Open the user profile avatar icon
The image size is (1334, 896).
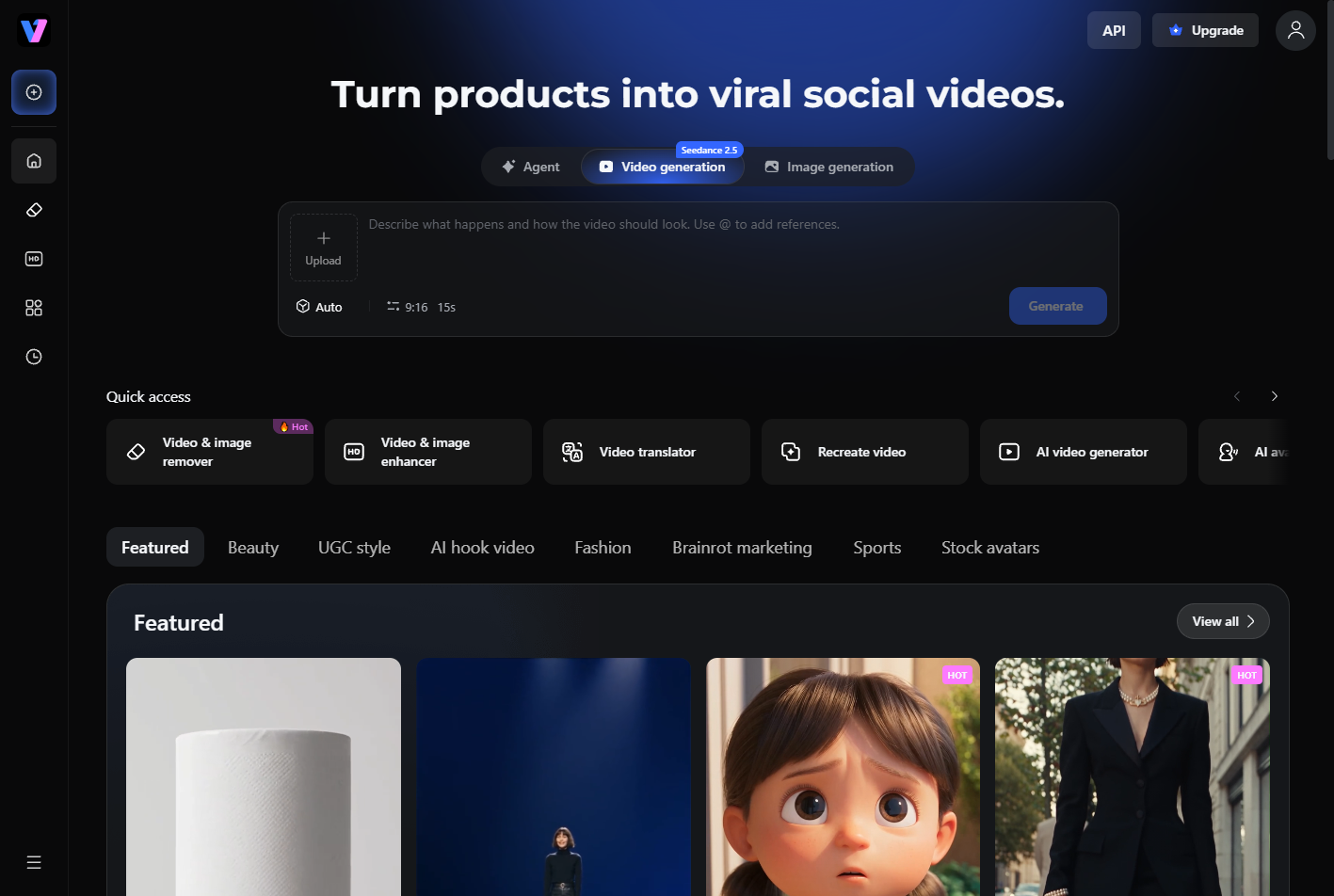click(1295, 30)
